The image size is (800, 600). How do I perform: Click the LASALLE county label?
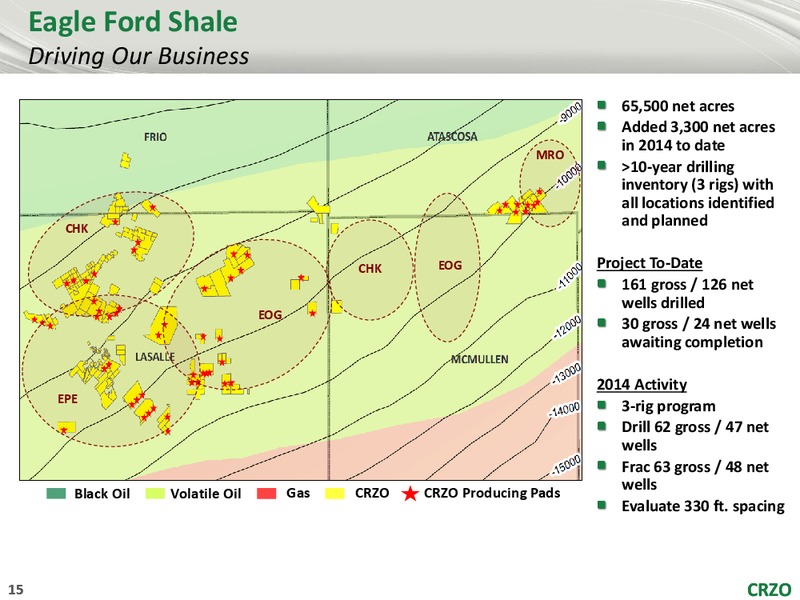click(155, 356)
